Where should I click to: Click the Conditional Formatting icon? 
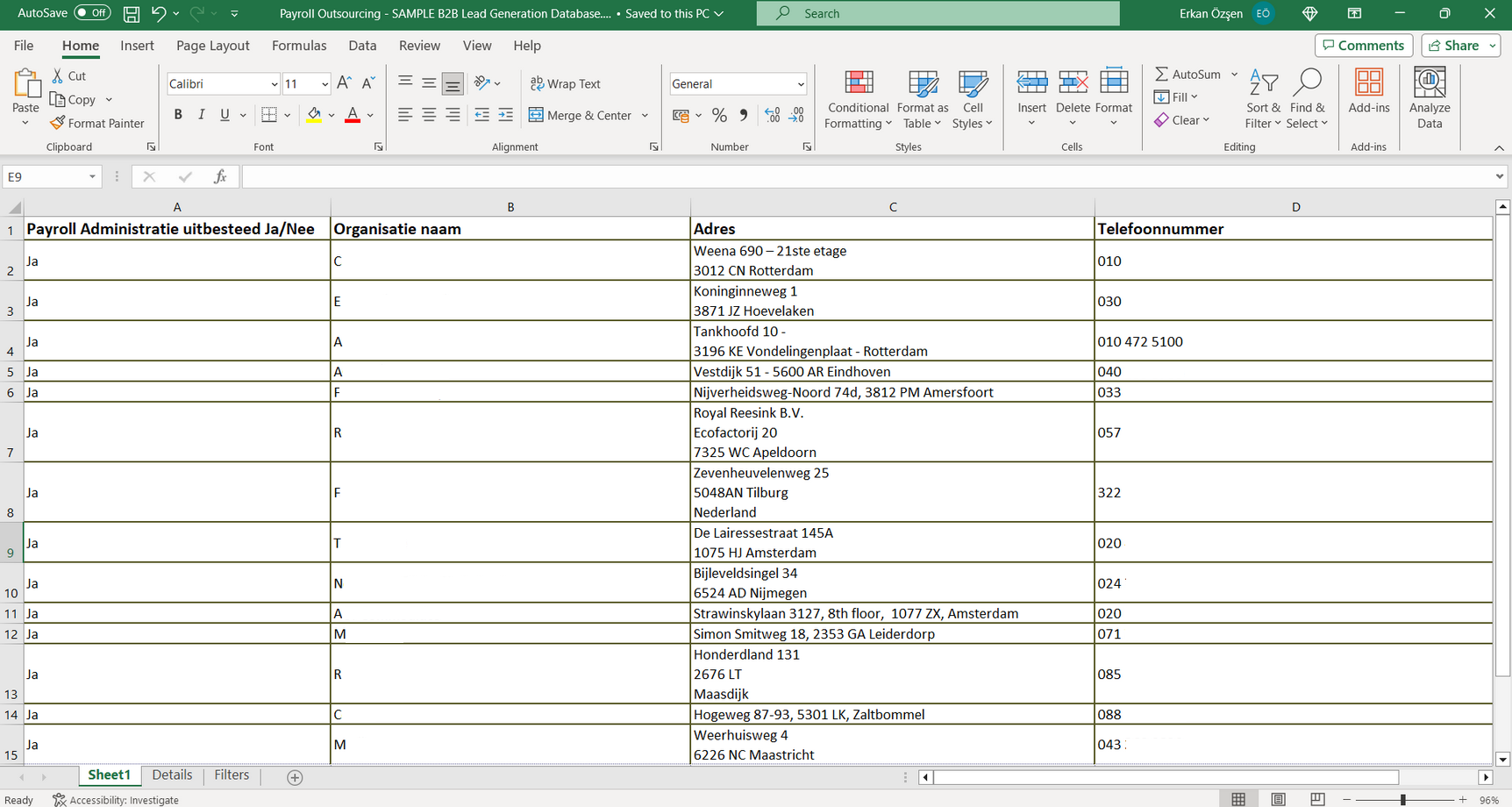click(x=858, y=99)
